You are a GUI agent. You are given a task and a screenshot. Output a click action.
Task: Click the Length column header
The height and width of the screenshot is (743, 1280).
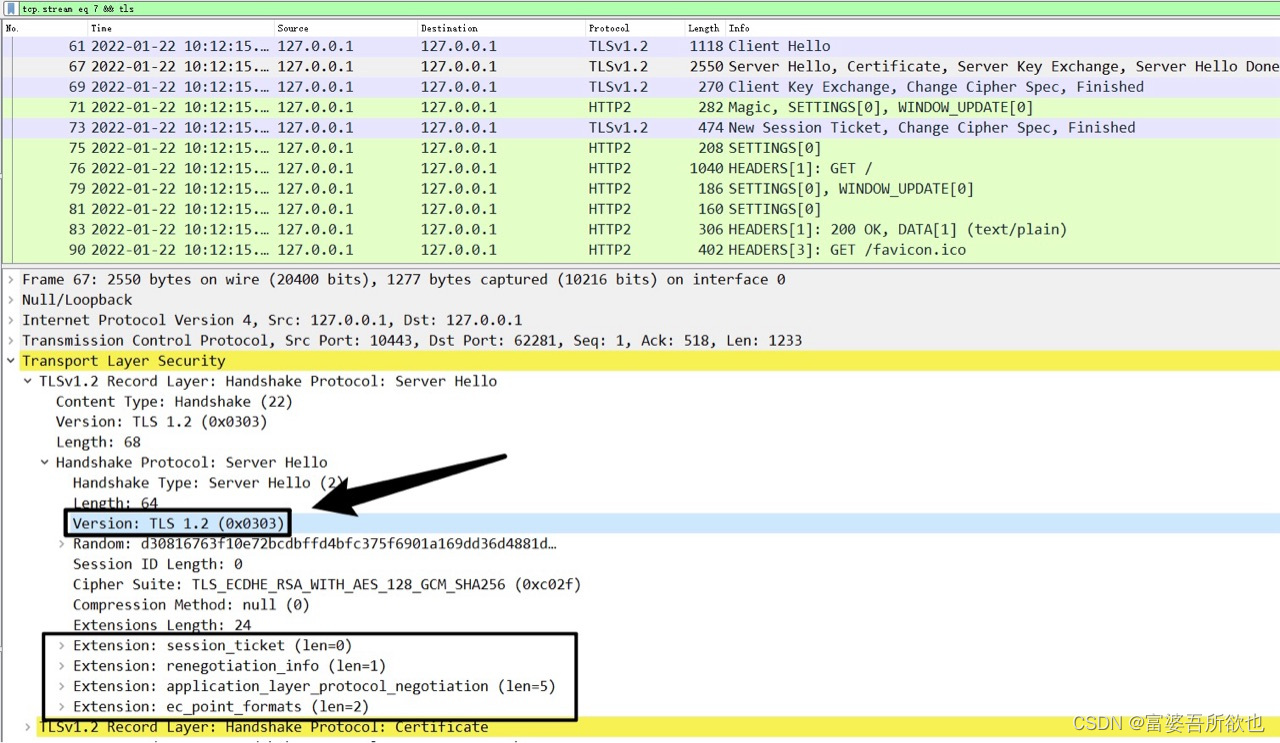[x=703, y=28]
